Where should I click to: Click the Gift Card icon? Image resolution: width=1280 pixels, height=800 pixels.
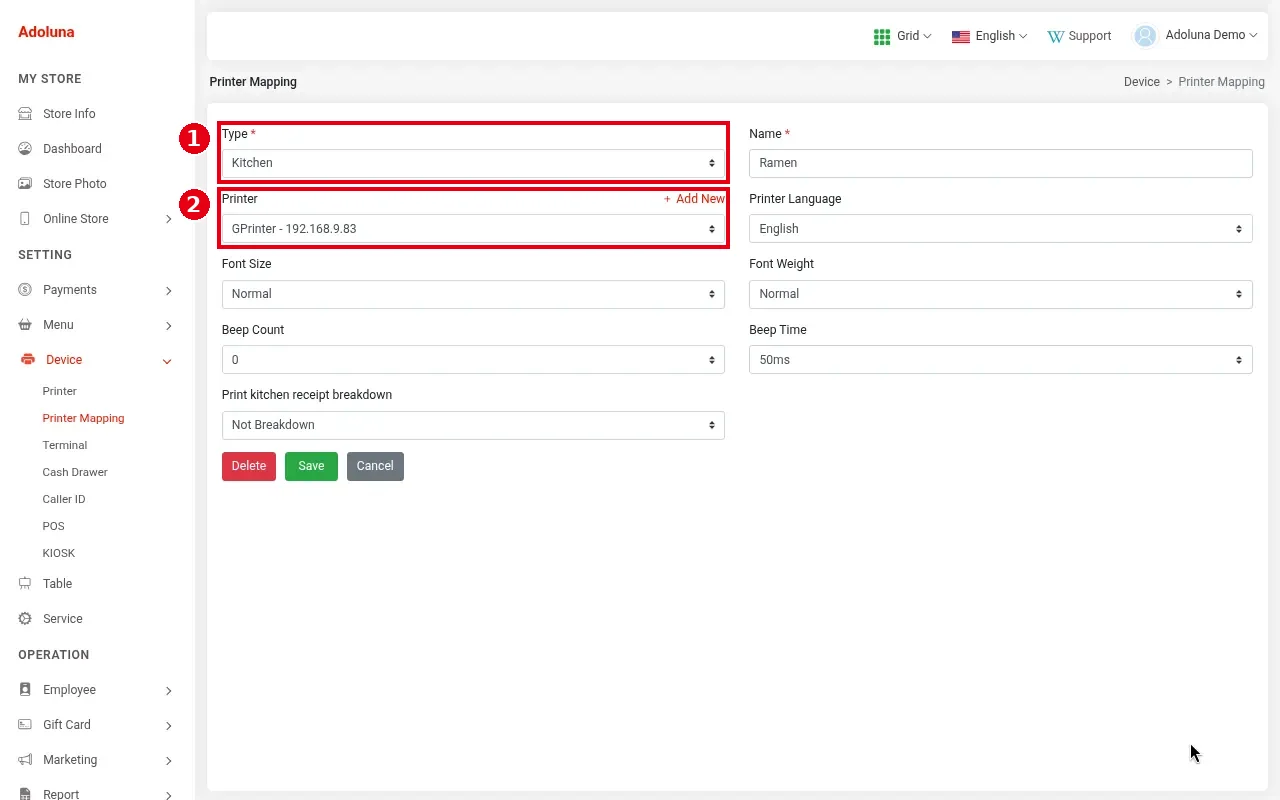25,725
